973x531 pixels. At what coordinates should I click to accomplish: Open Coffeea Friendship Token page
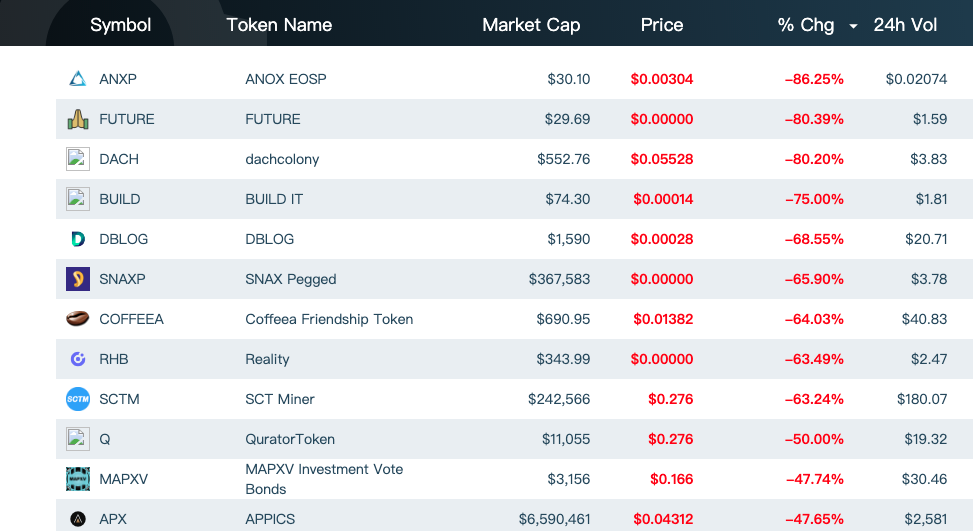point(329,319)
